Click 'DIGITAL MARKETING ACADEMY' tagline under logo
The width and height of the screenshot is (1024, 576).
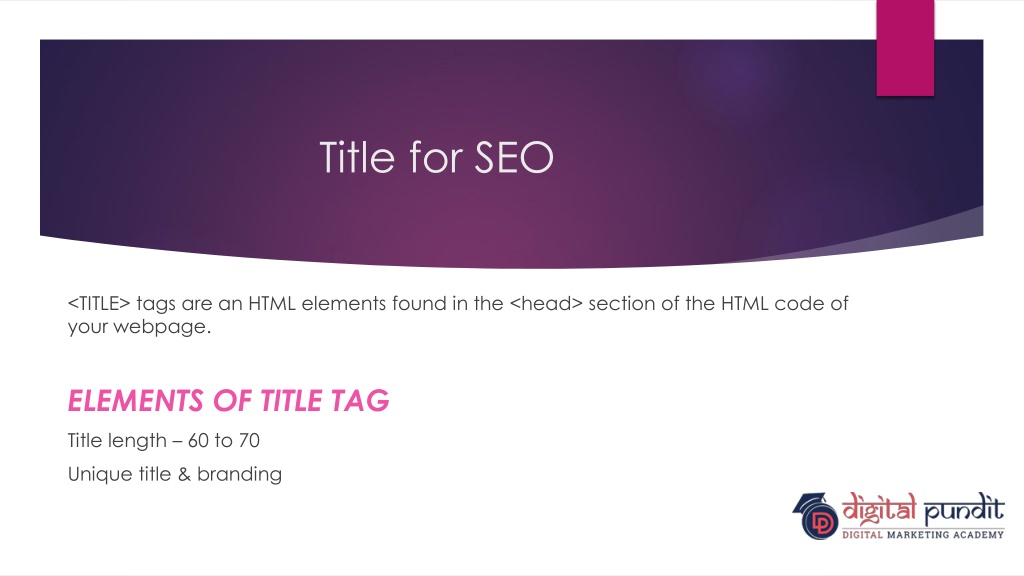(x=923, y=535)
